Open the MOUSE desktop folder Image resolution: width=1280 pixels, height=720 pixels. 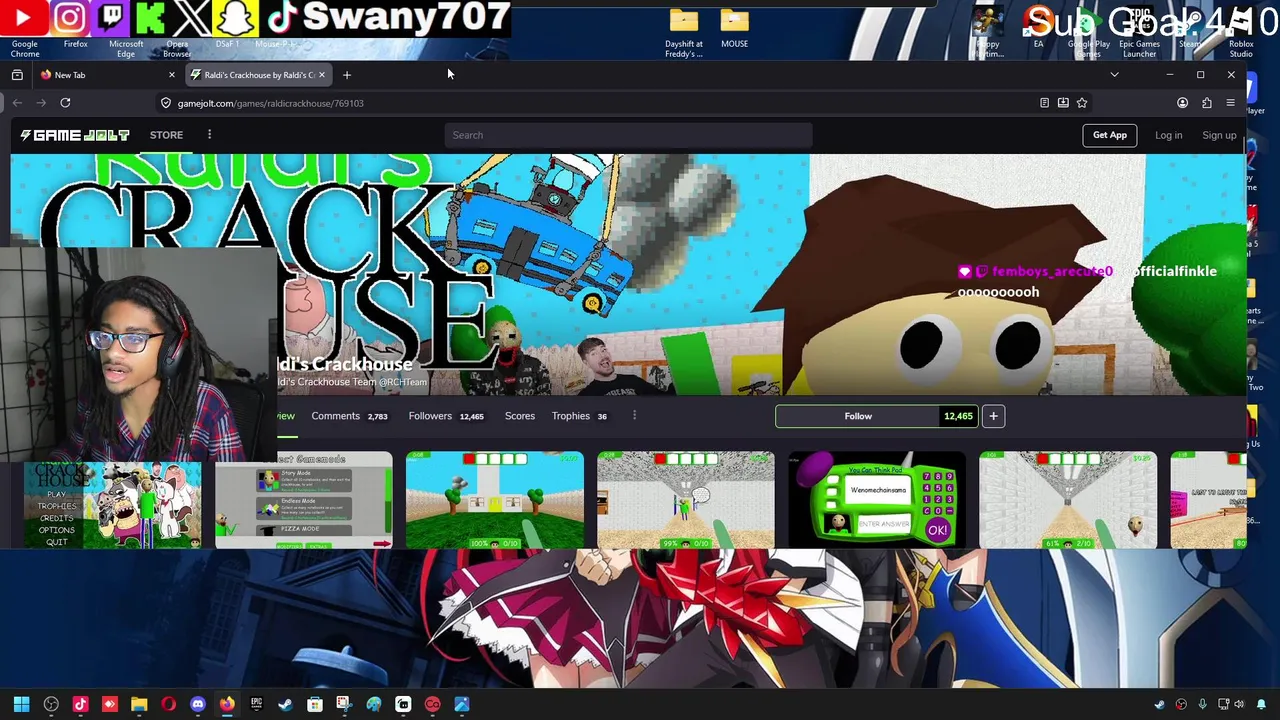734,28
